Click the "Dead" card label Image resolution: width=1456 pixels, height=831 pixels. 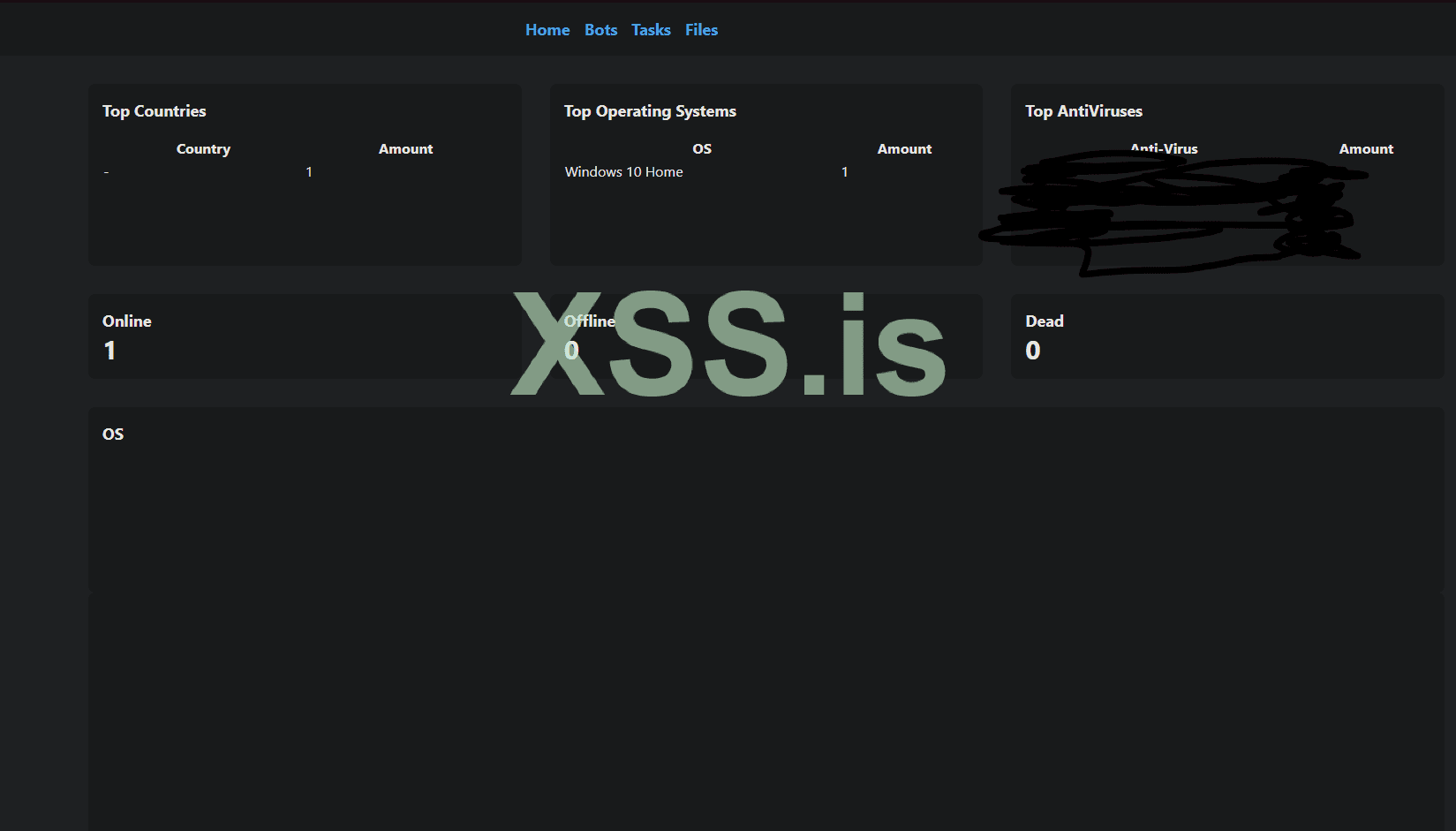click(x=1045, y=321)
